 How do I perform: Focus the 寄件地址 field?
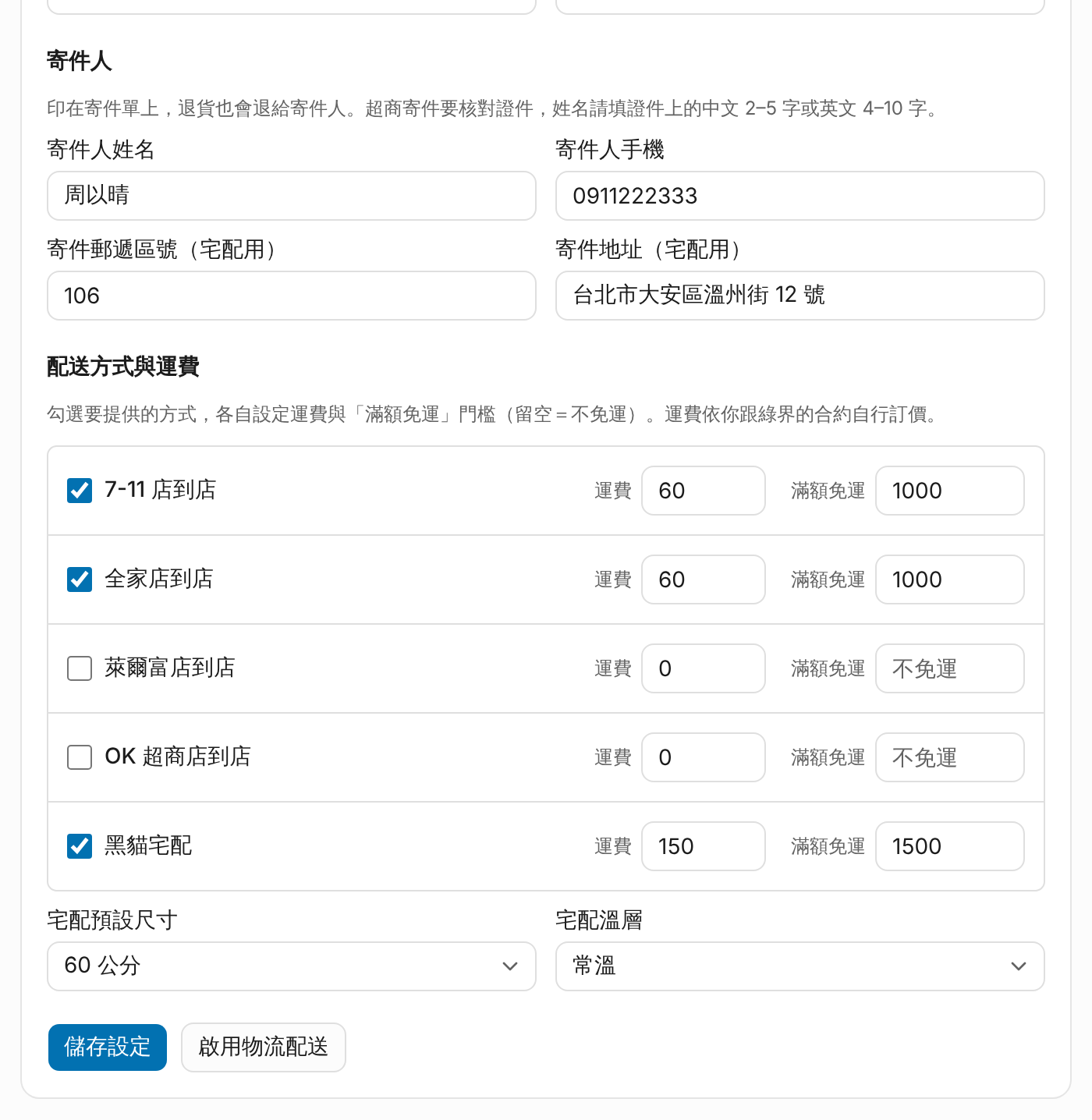(800, 296)
